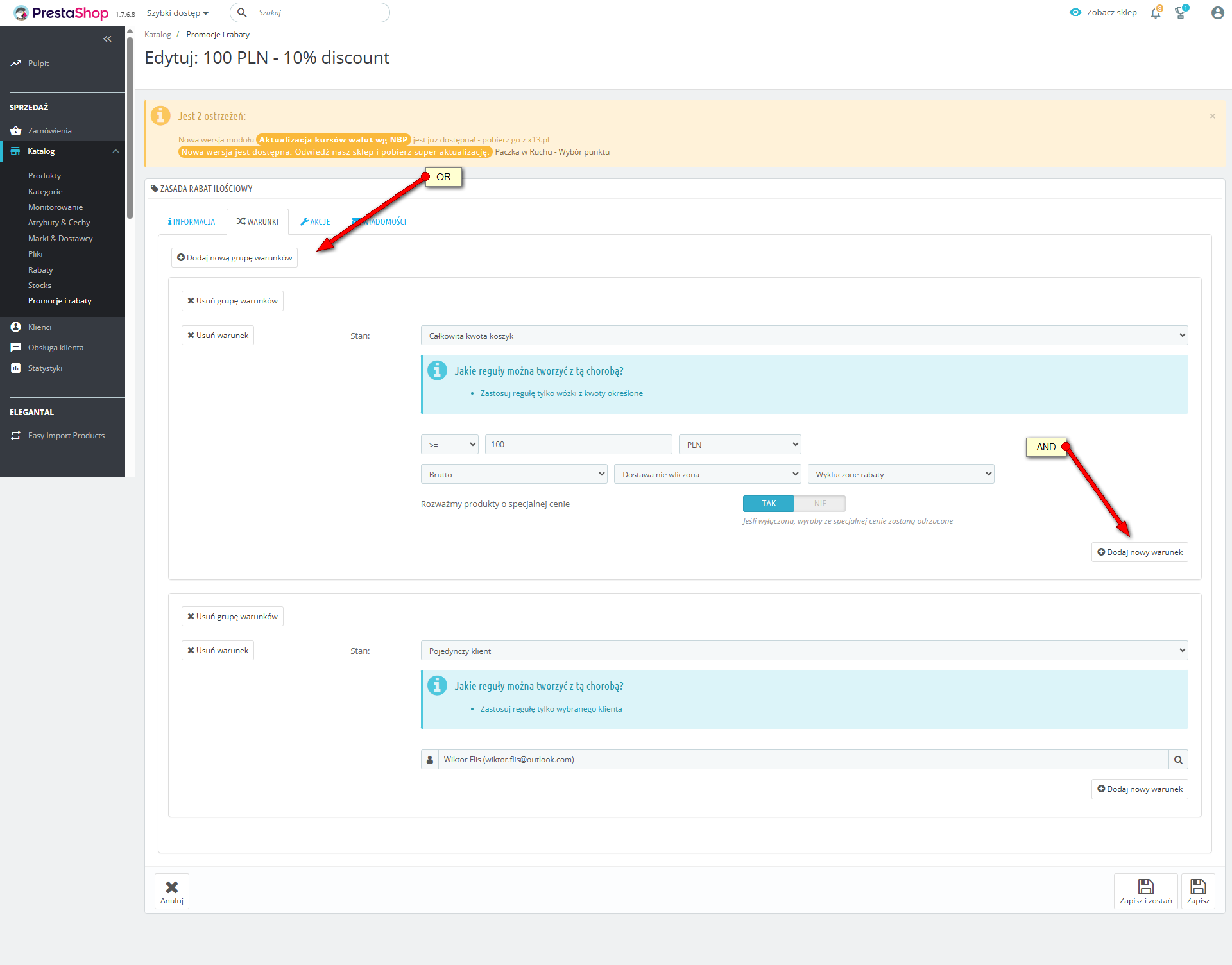Open Atrybuty & Cechy menu item
1232x965 pixels.
59,223
